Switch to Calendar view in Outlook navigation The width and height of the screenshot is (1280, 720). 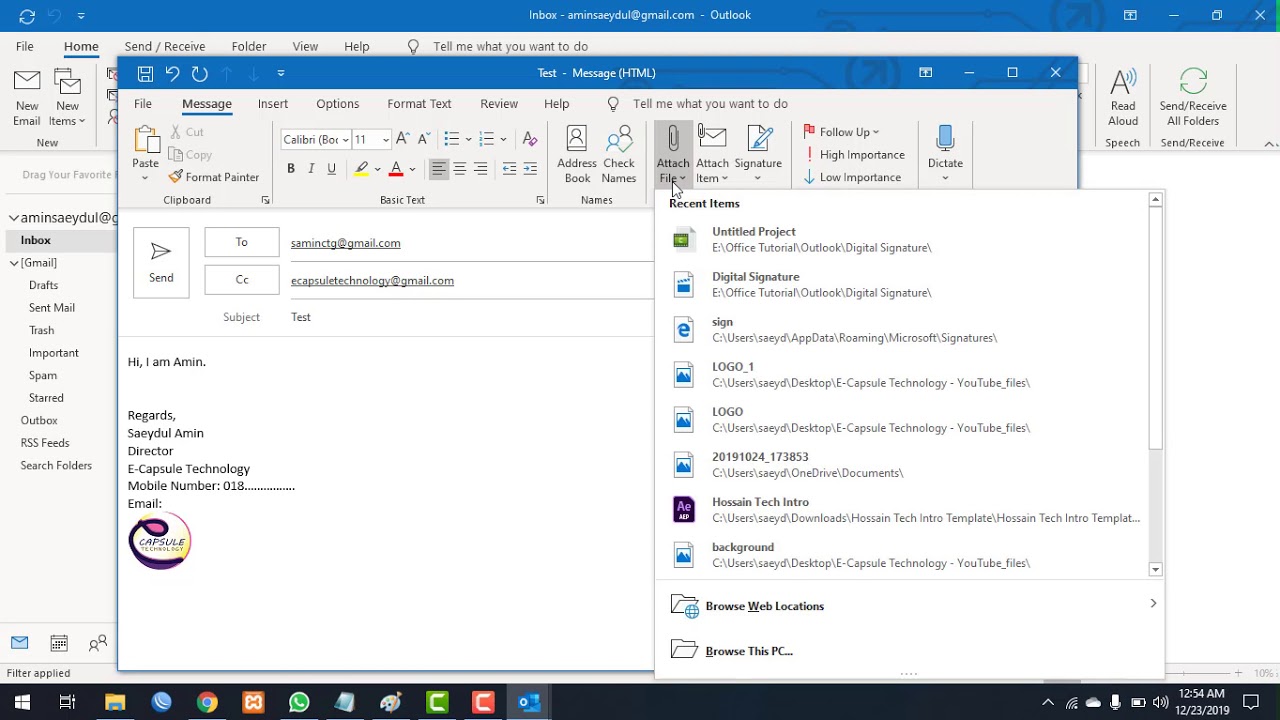click(59, 644)
